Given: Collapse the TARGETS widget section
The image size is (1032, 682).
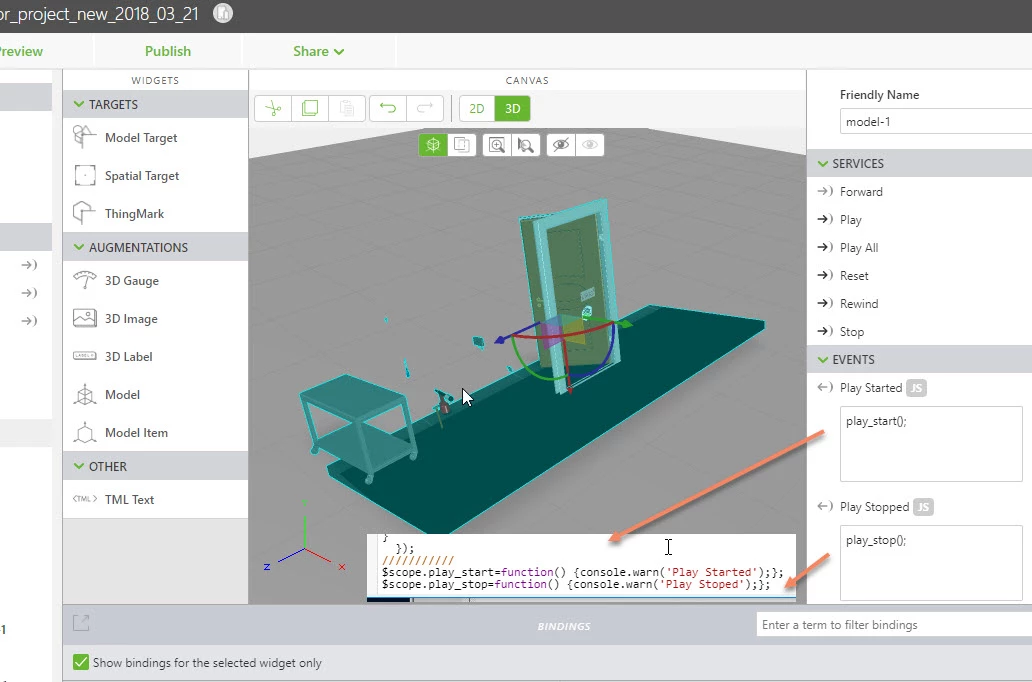Looking at the screenshot, I should [x=79, y=104].
